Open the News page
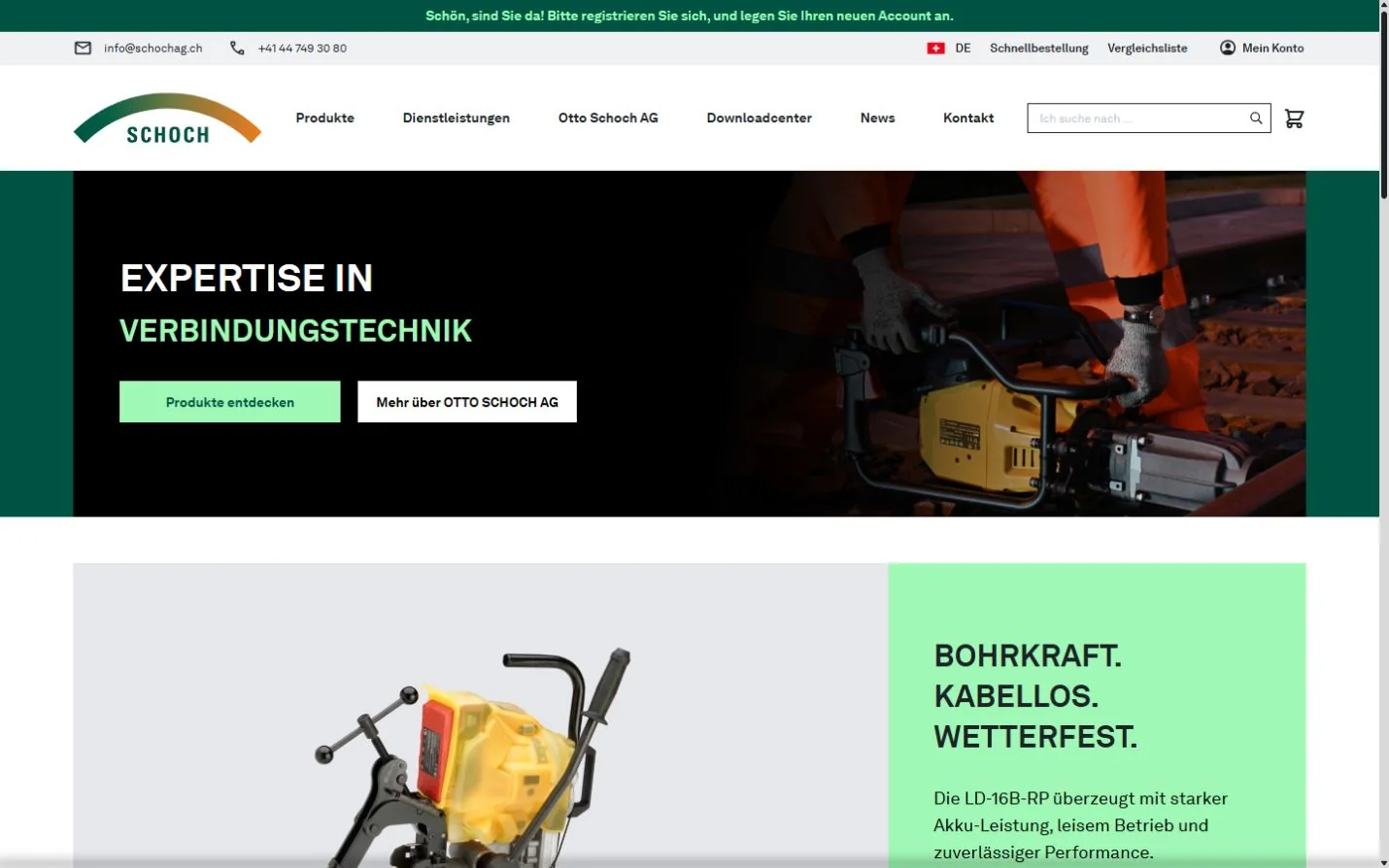The image size is (1389, 868). 877,117
